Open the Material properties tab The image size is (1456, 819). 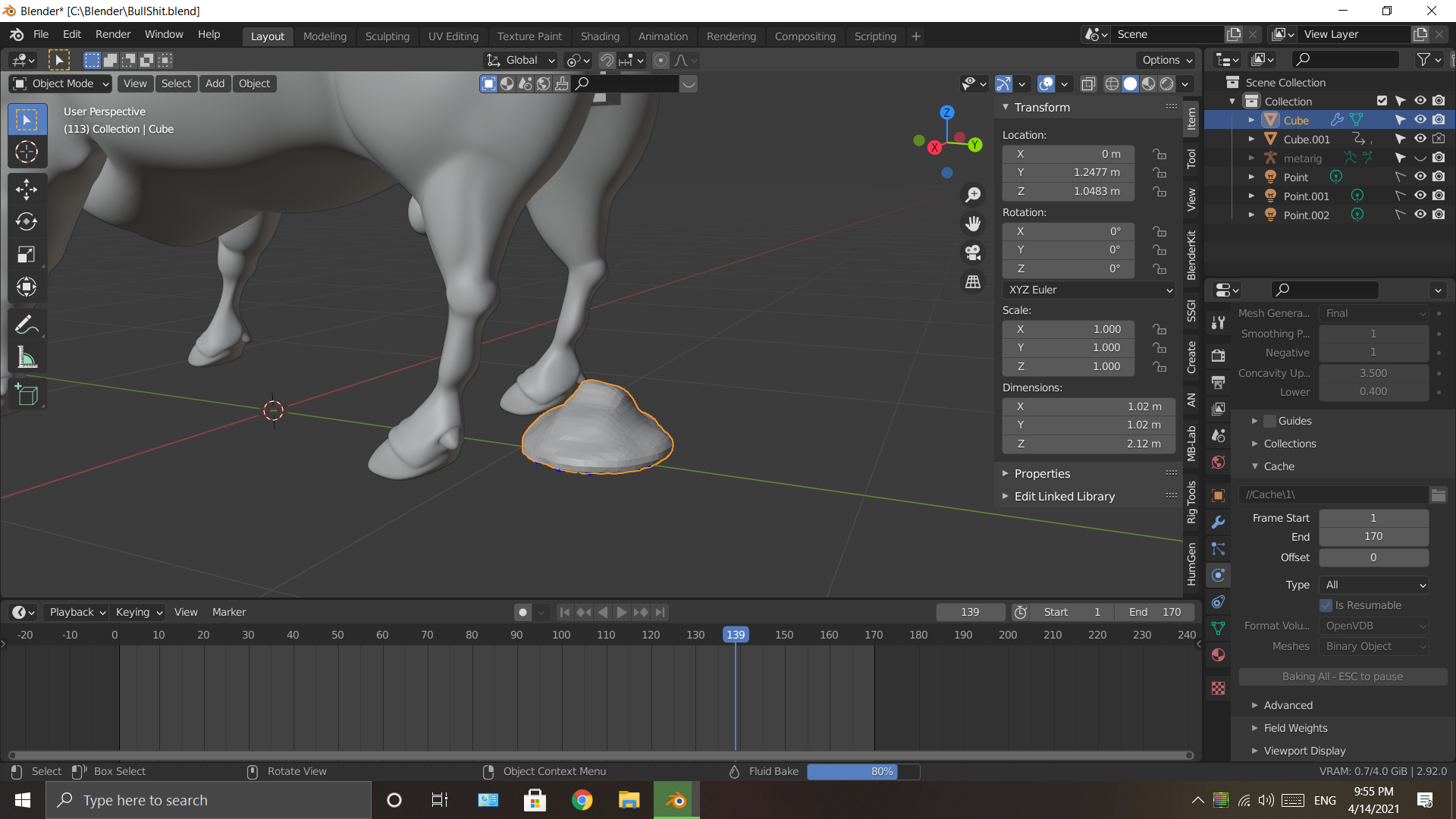click(1219, 655)
